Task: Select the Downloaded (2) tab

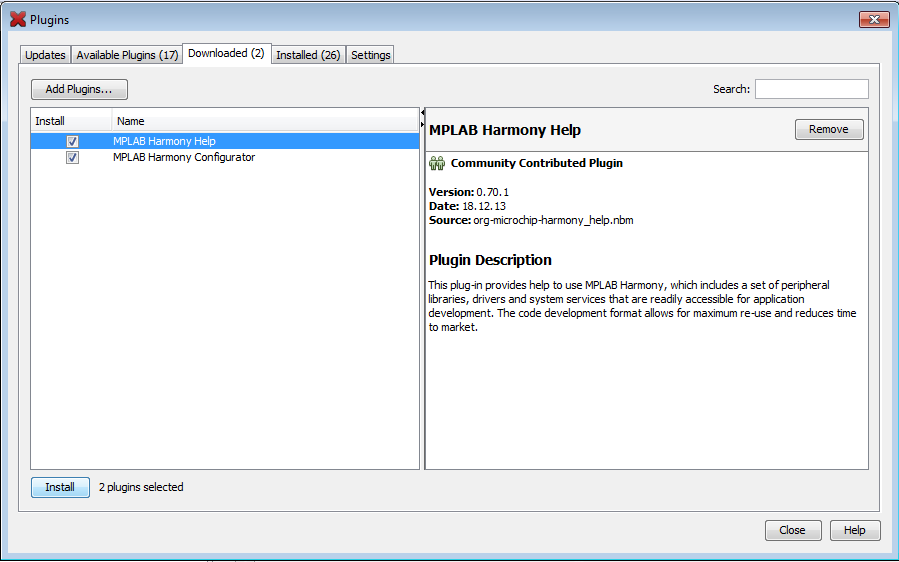Action: 226,53
